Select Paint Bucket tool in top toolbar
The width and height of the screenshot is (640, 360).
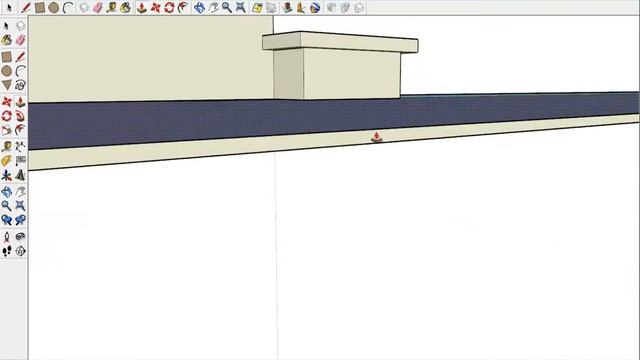[x=126, y=7]
